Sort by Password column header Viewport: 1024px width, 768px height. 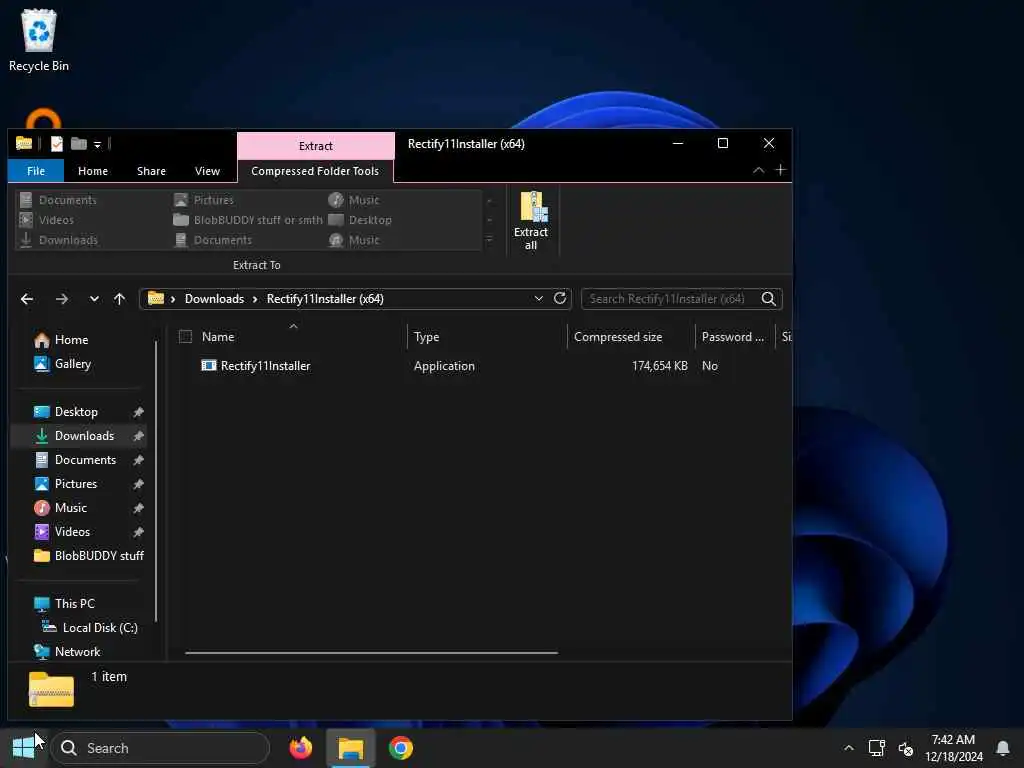(735, 337)
